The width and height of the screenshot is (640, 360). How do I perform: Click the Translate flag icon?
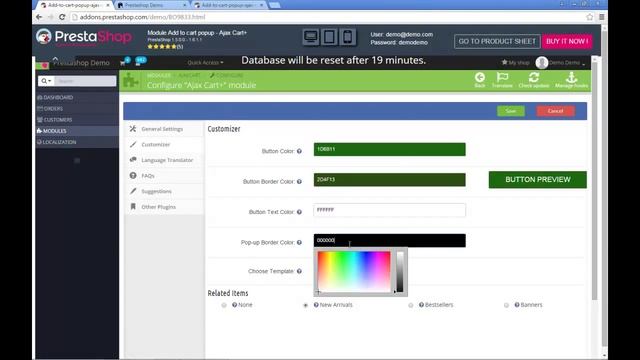(502, 80)
